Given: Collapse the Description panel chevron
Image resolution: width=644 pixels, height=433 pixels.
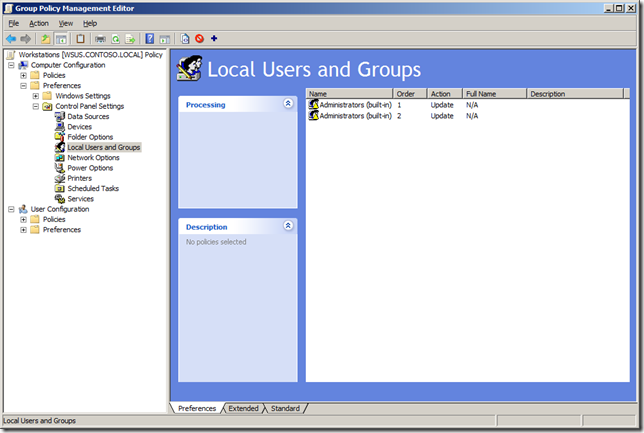Looking at the screenshot, I should pyautogui.click(x=288, y=226).
